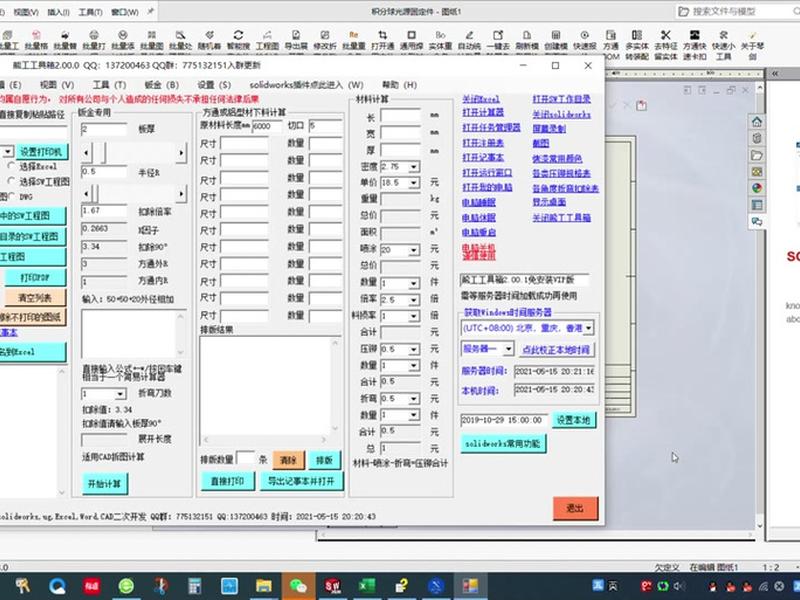Click the 随机着 random color toolbar icon
This screenshot has width=800, height=600.
coord(209,35)
